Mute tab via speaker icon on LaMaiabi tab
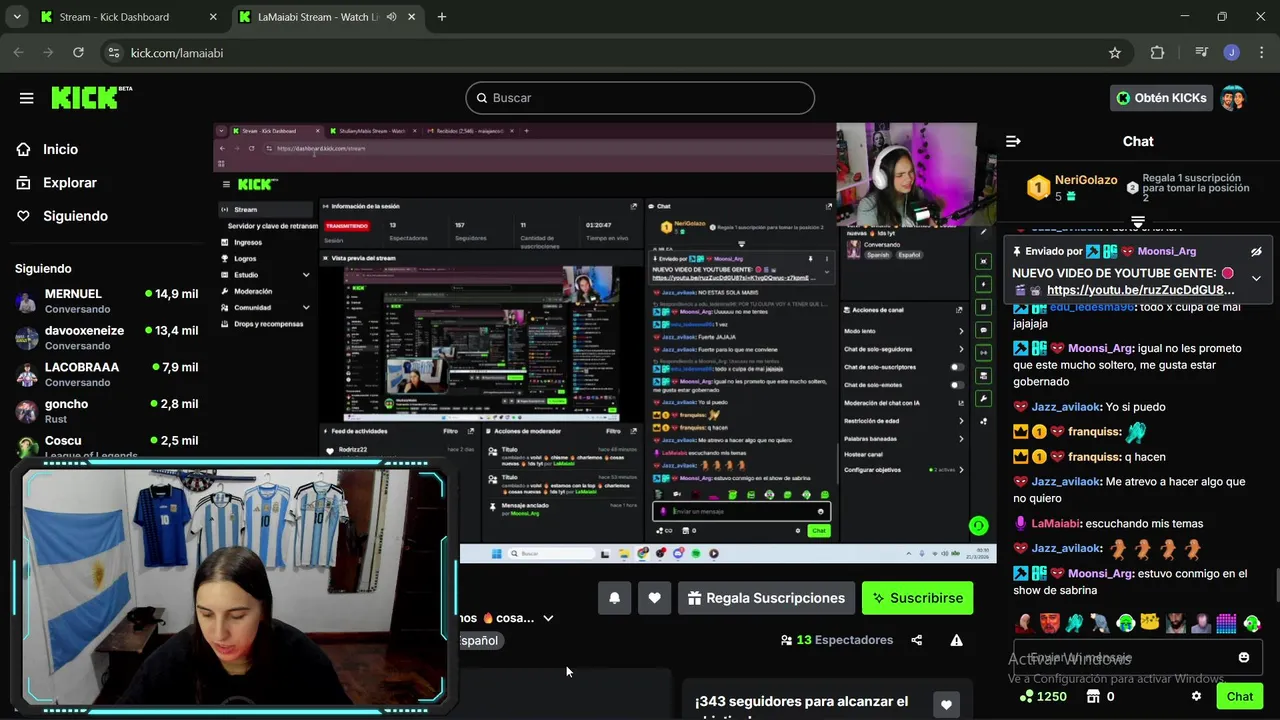Image resolution: width=1280 pixels, height=720 pixels. point(391,17)
